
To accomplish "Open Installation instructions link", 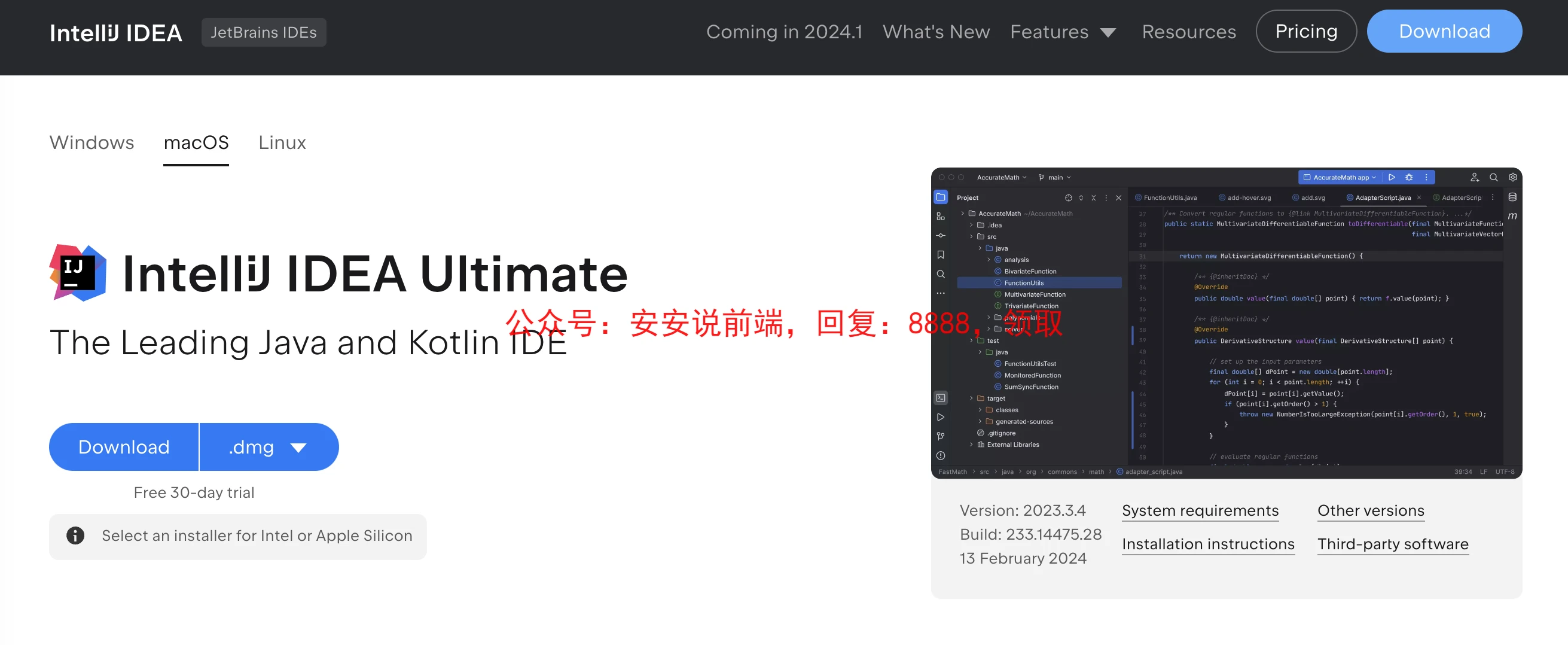I will (1207, 544).
